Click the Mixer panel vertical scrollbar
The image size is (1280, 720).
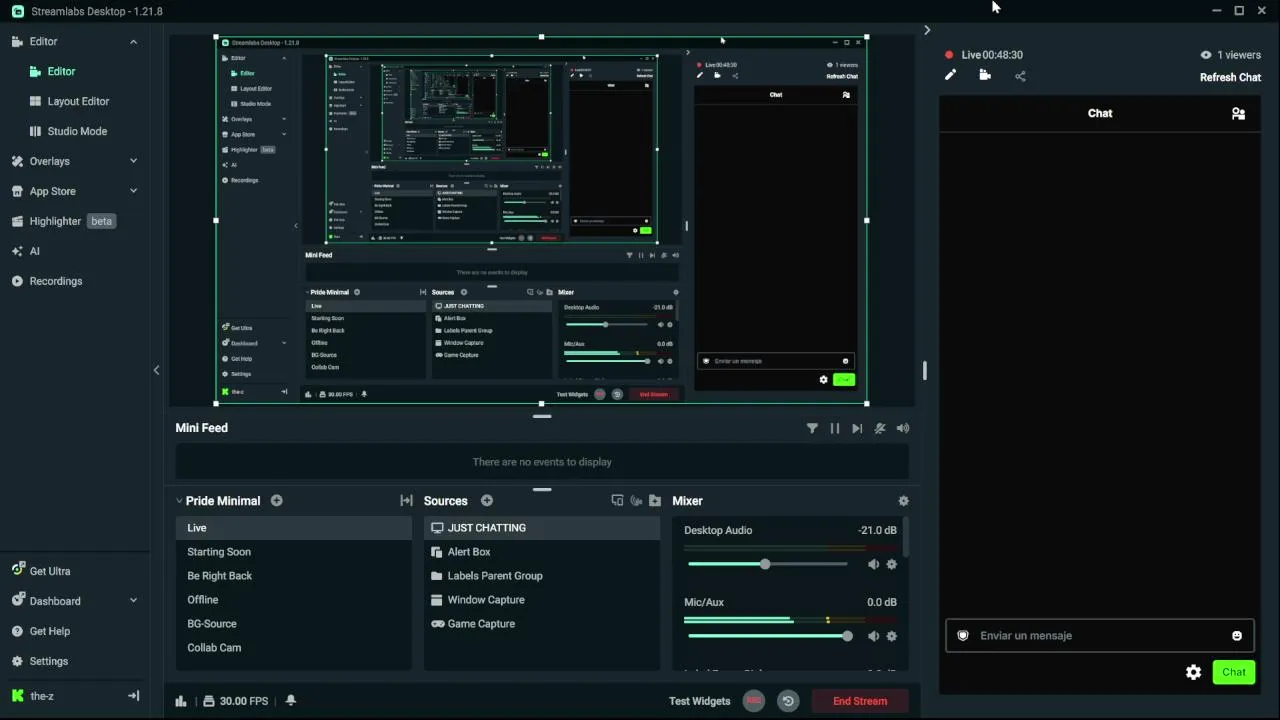click(x=906, y=538)
